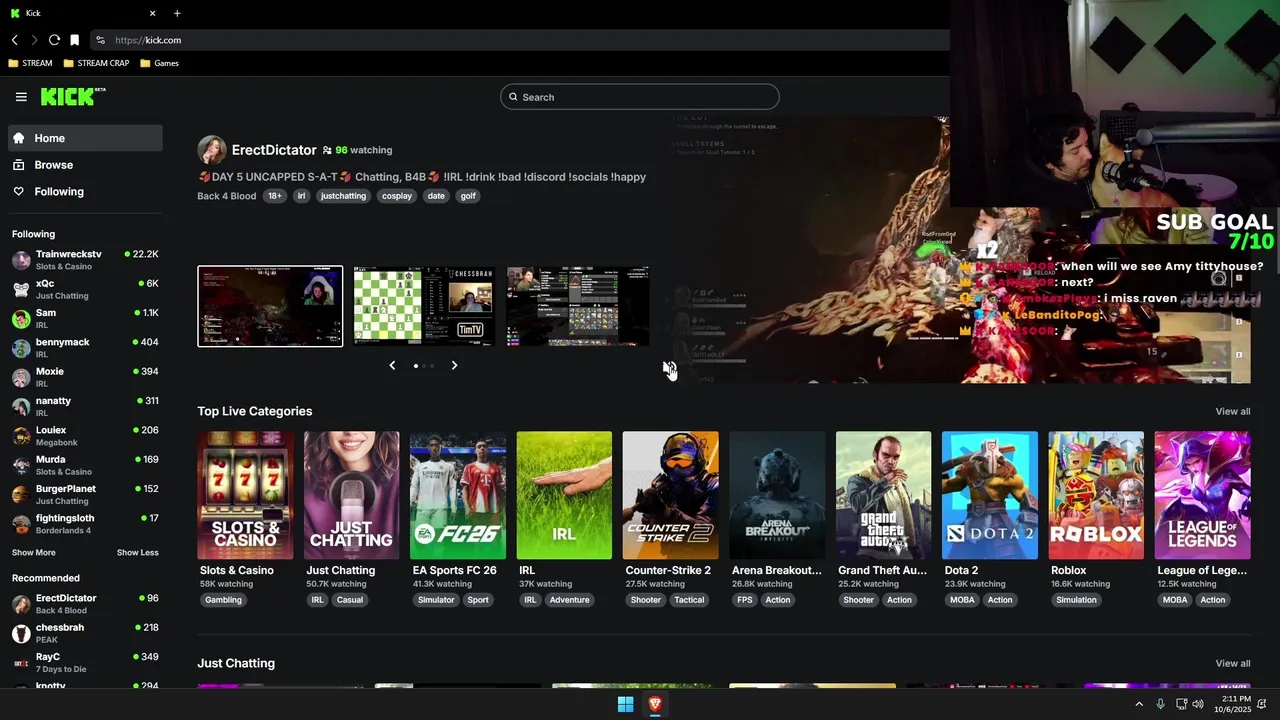This screenshot has width=1280, height=720.
Task: Open EA Sports FC 26 category
Action: click(458, 495)
